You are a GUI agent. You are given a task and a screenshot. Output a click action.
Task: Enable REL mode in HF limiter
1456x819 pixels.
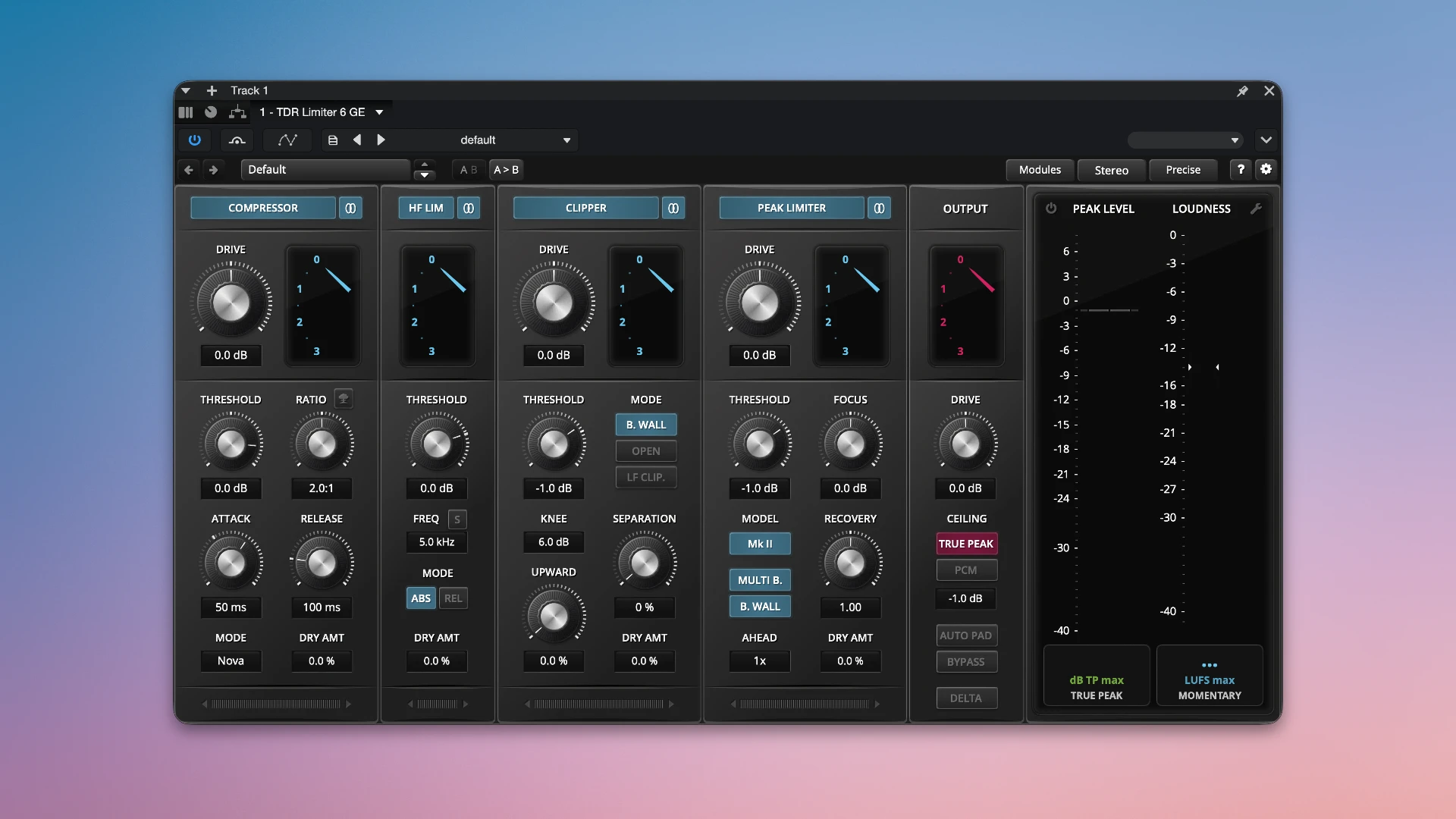pyautogui.click(x=453, y=598)
